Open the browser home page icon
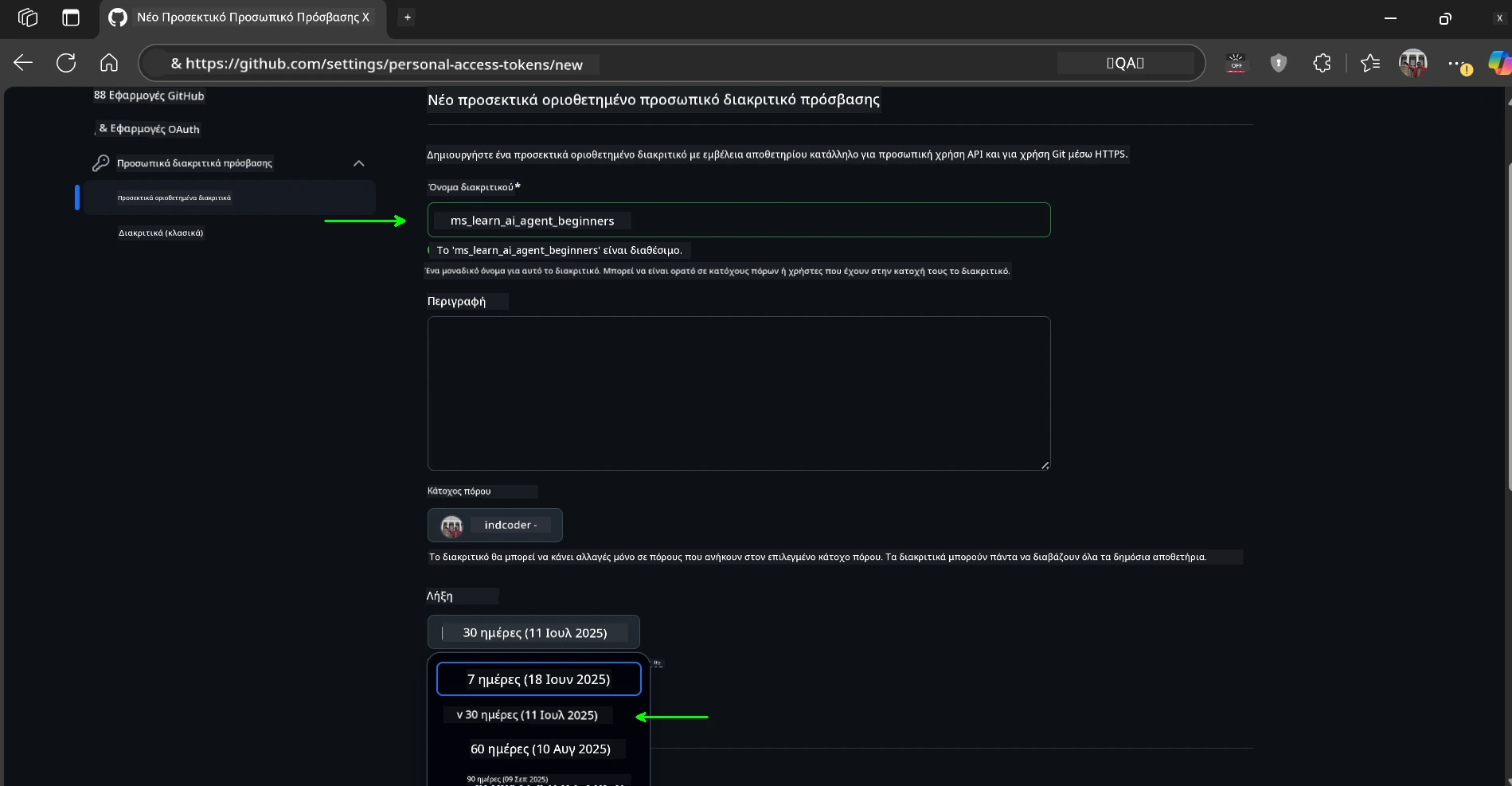This screenshot has height=786, width=1512. click(x=109, y=63)
